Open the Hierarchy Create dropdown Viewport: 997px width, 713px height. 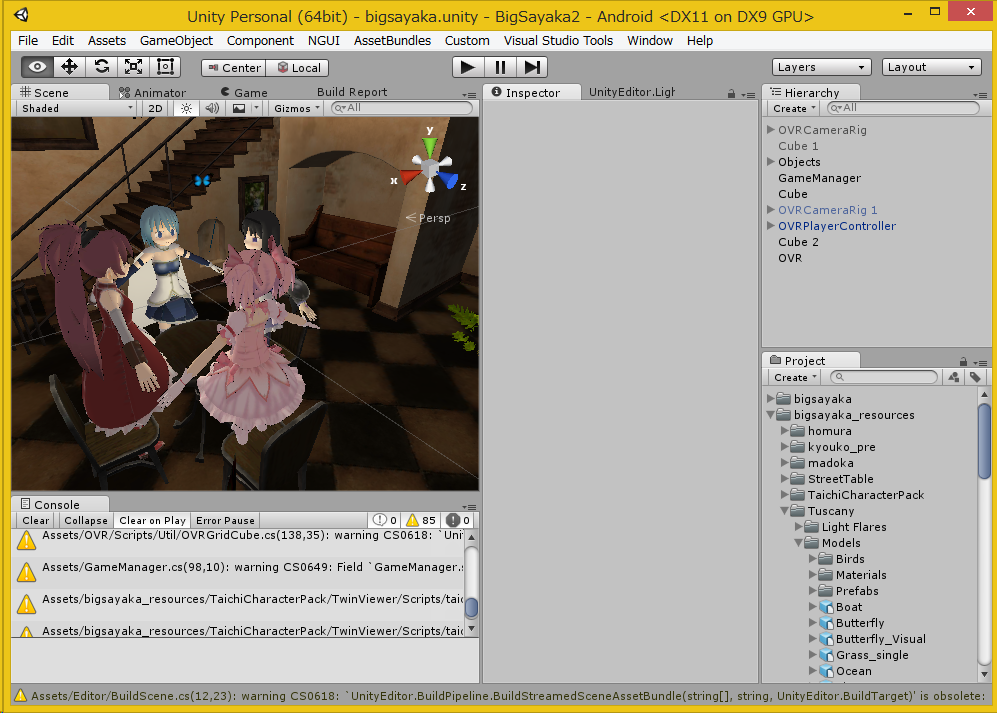pos(794,108)
